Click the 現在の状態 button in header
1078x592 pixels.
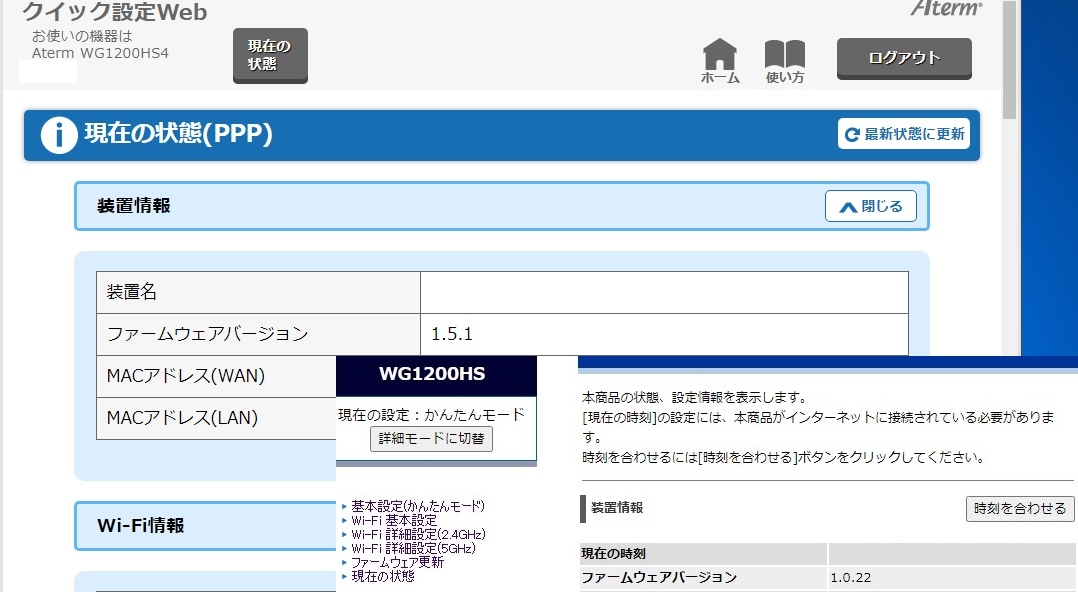[270, 56]
